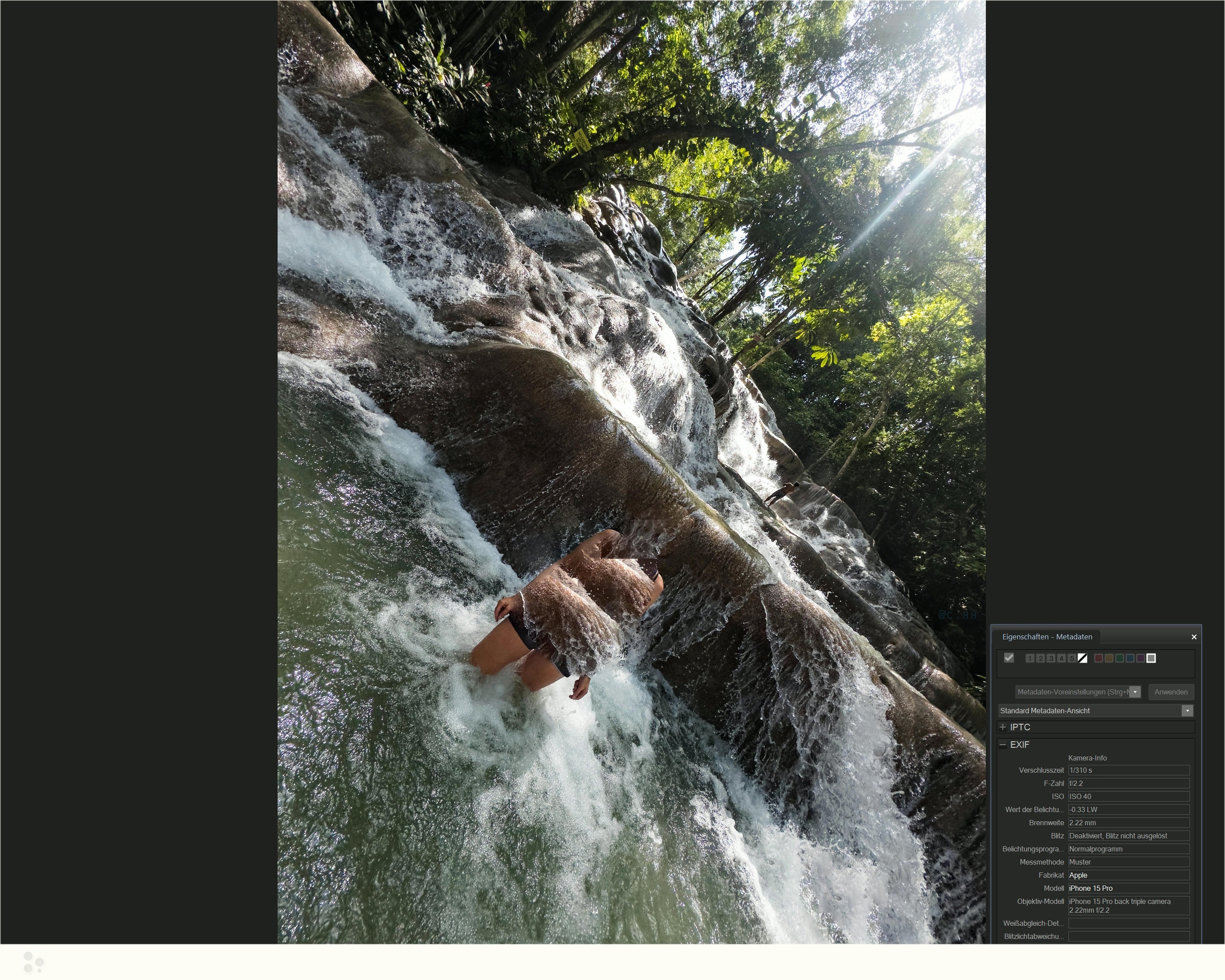Close the Metadaten properties panel

(x=1194, y=637)
